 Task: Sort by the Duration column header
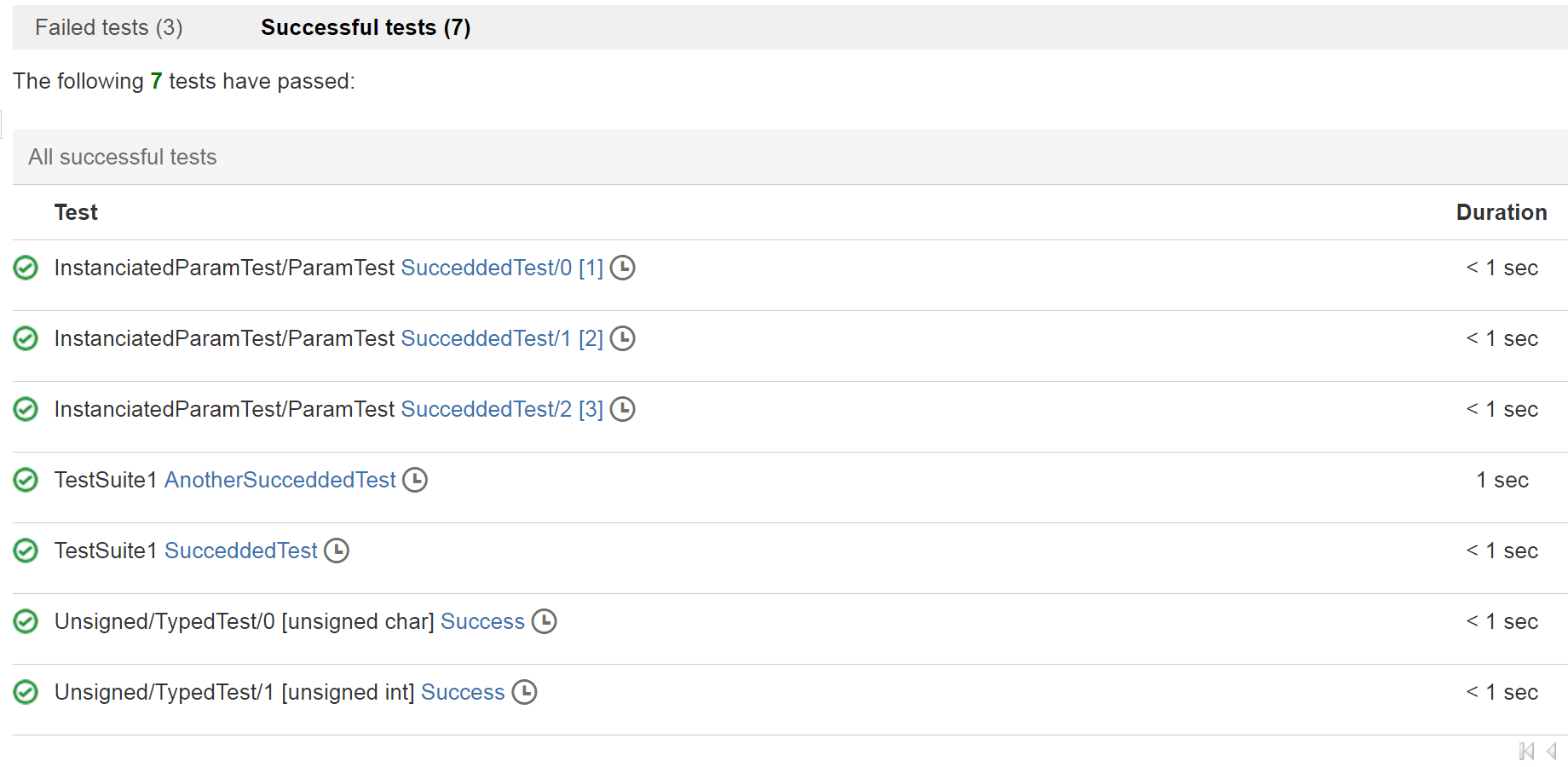pyautogui.click(x=1501, y=212)
